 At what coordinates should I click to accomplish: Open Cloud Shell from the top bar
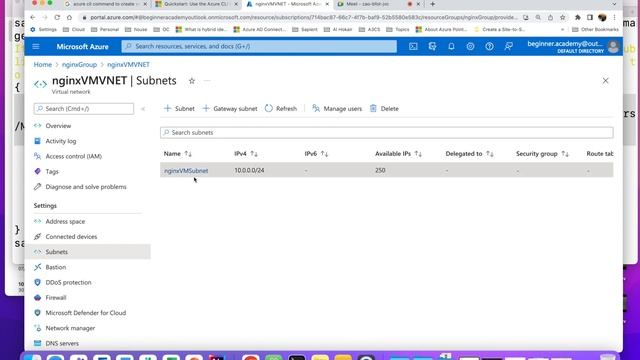point(413,47)
